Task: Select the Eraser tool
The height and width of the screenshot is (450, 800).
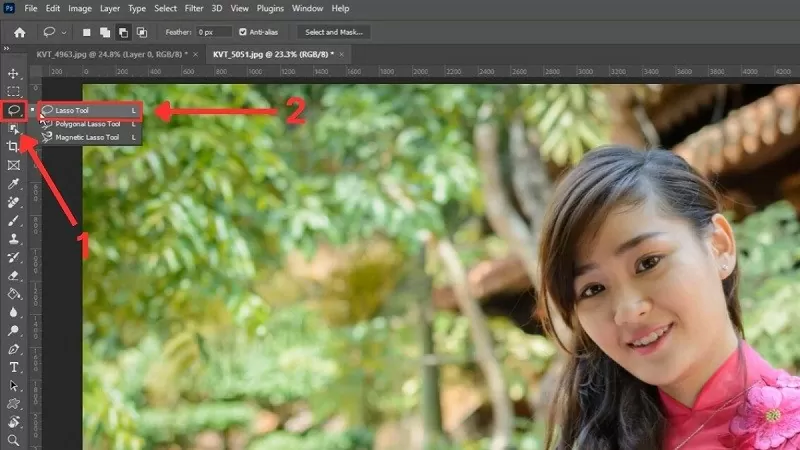Action: [x=14, y=275]
